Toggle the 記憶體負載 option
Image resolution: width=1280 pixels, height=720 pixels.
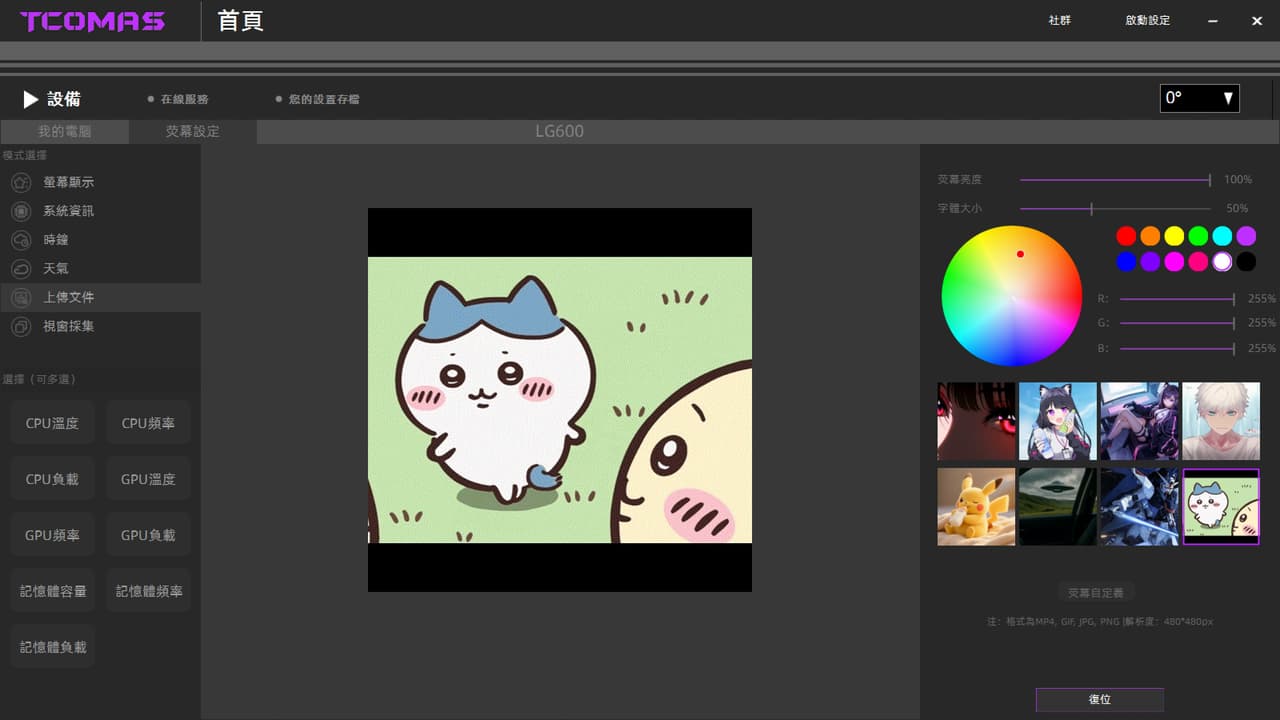(x=53, y=647)
